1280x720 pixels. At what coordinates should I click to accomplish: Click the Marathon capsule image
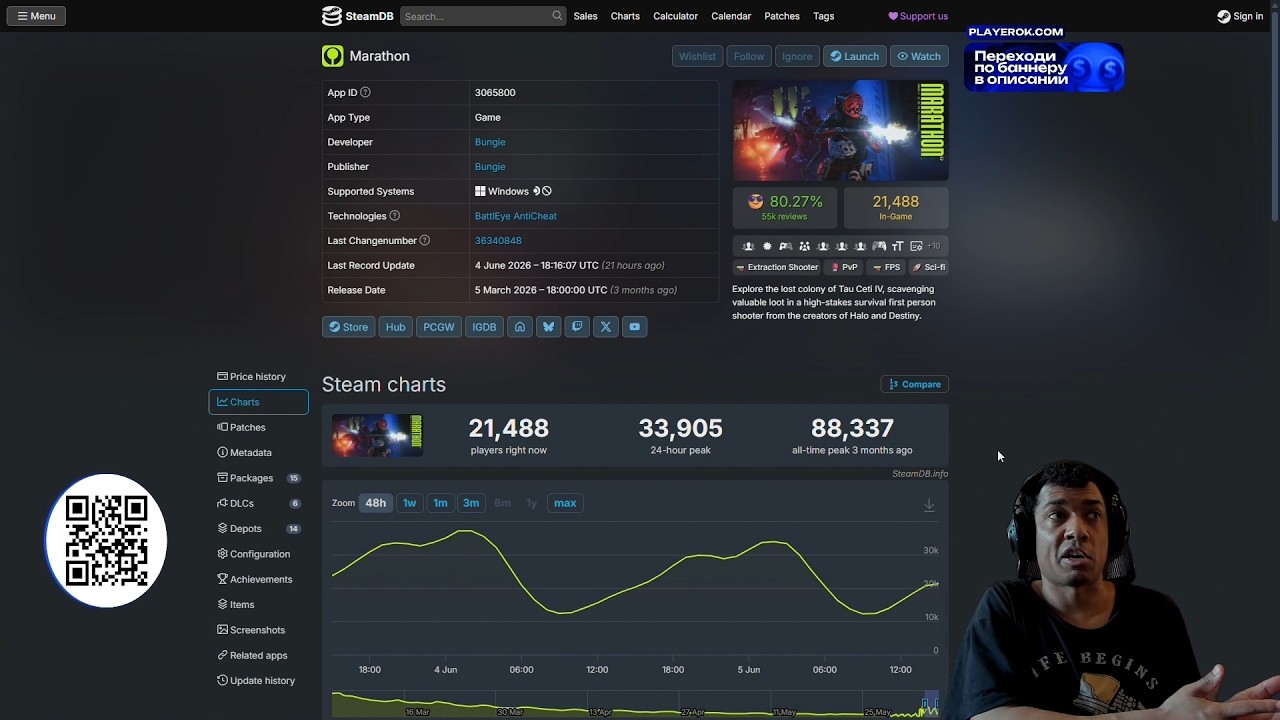tap(840, 131)
